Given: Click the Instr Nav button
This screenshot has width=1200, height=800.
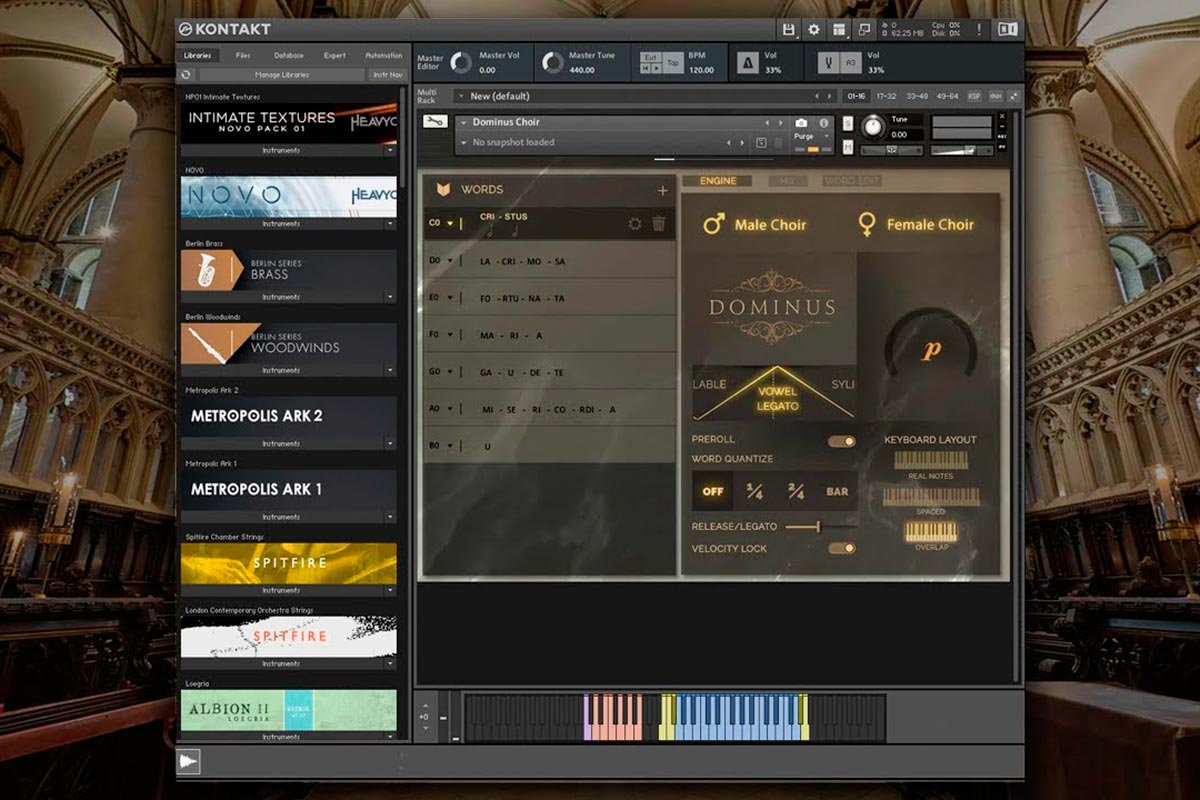Looking at the screenshot, I should coord(386,75).
